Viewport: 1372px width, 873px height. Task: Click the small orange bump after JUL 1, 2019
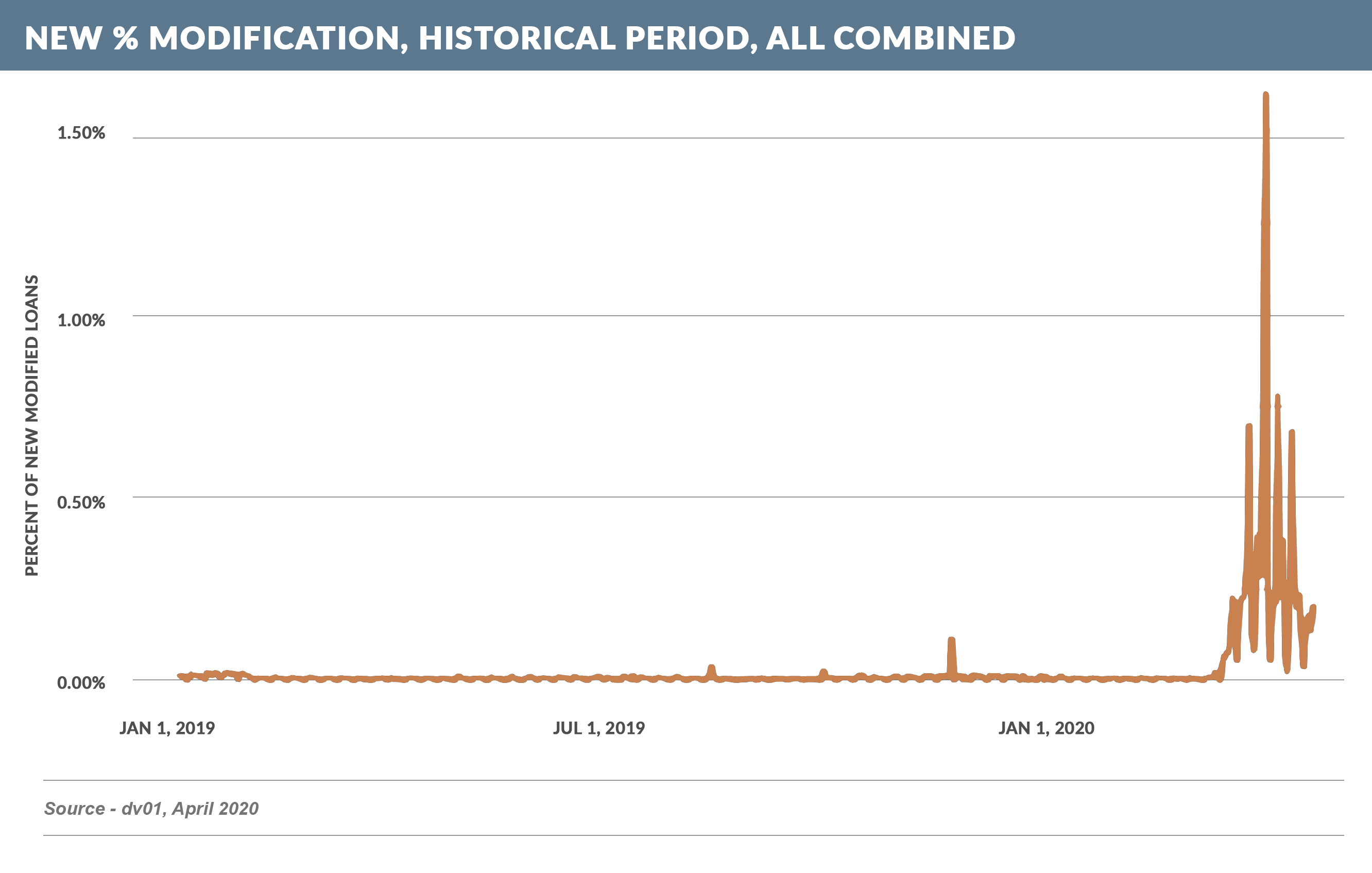point(711,668)
